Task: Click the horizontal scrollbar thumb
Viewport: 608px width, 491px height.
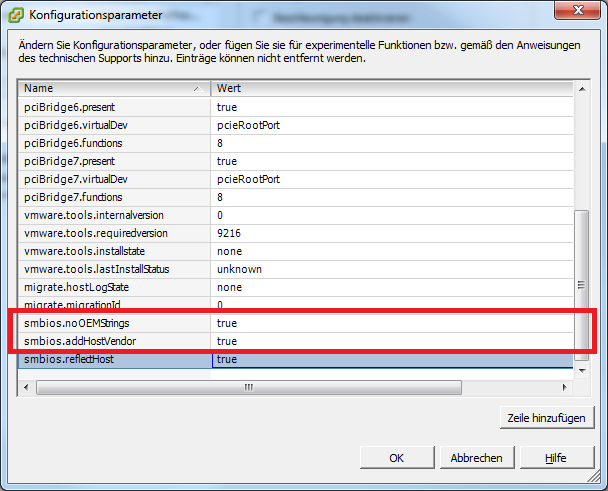Action: [x=247, y=387]
